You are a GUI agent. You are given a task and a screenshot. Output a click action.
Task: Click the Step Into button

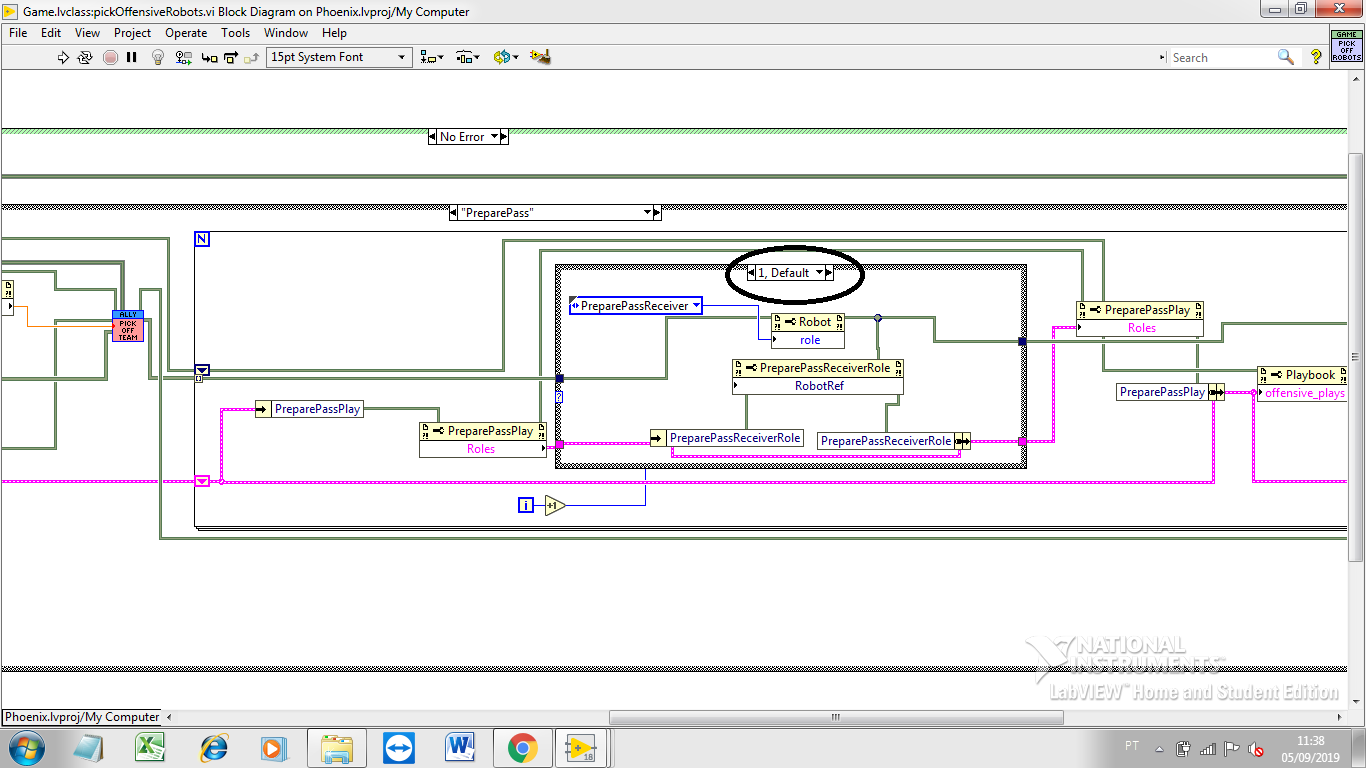coord(209,57)
